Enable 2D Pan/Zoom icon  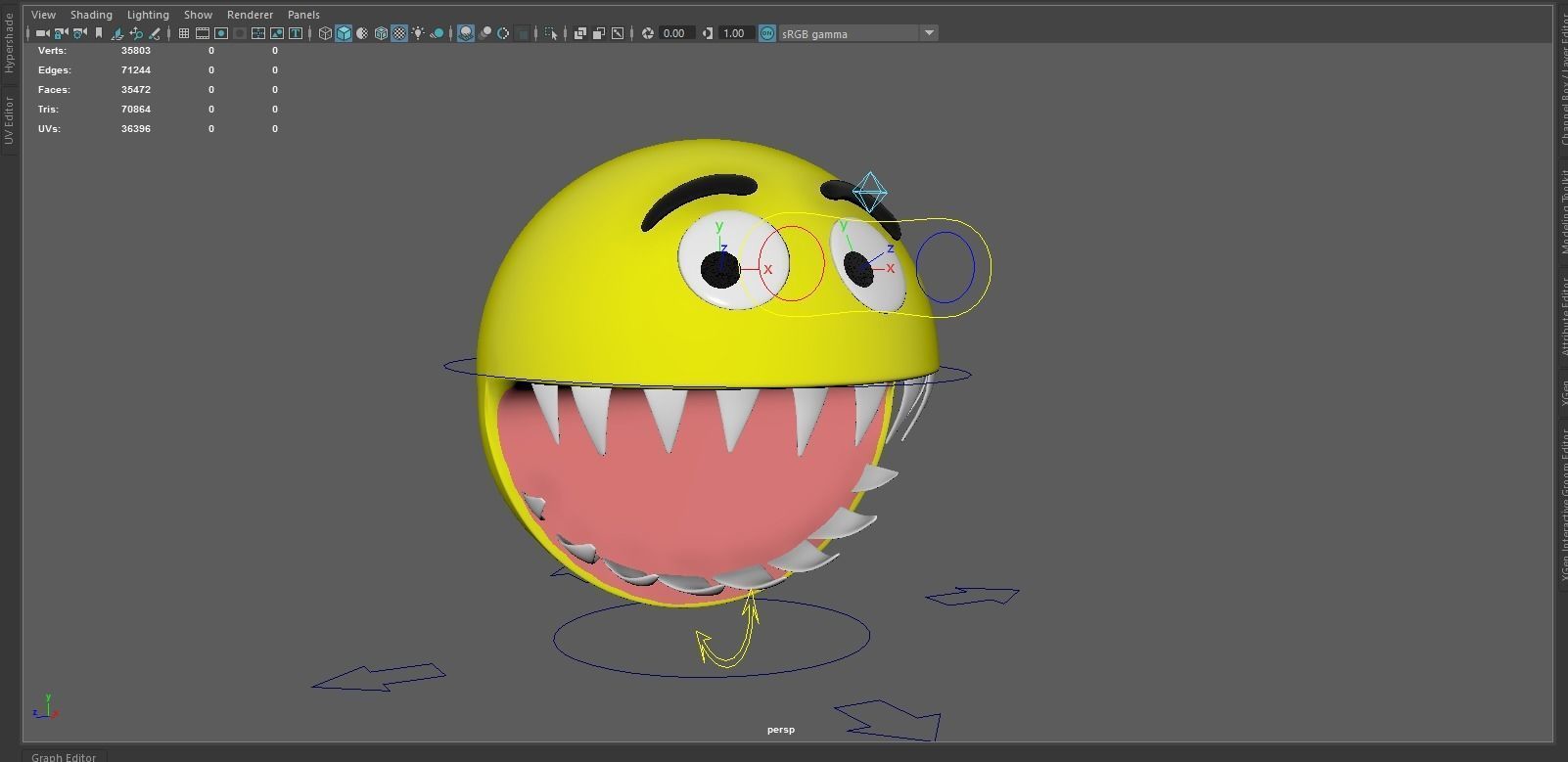point(136,33)
